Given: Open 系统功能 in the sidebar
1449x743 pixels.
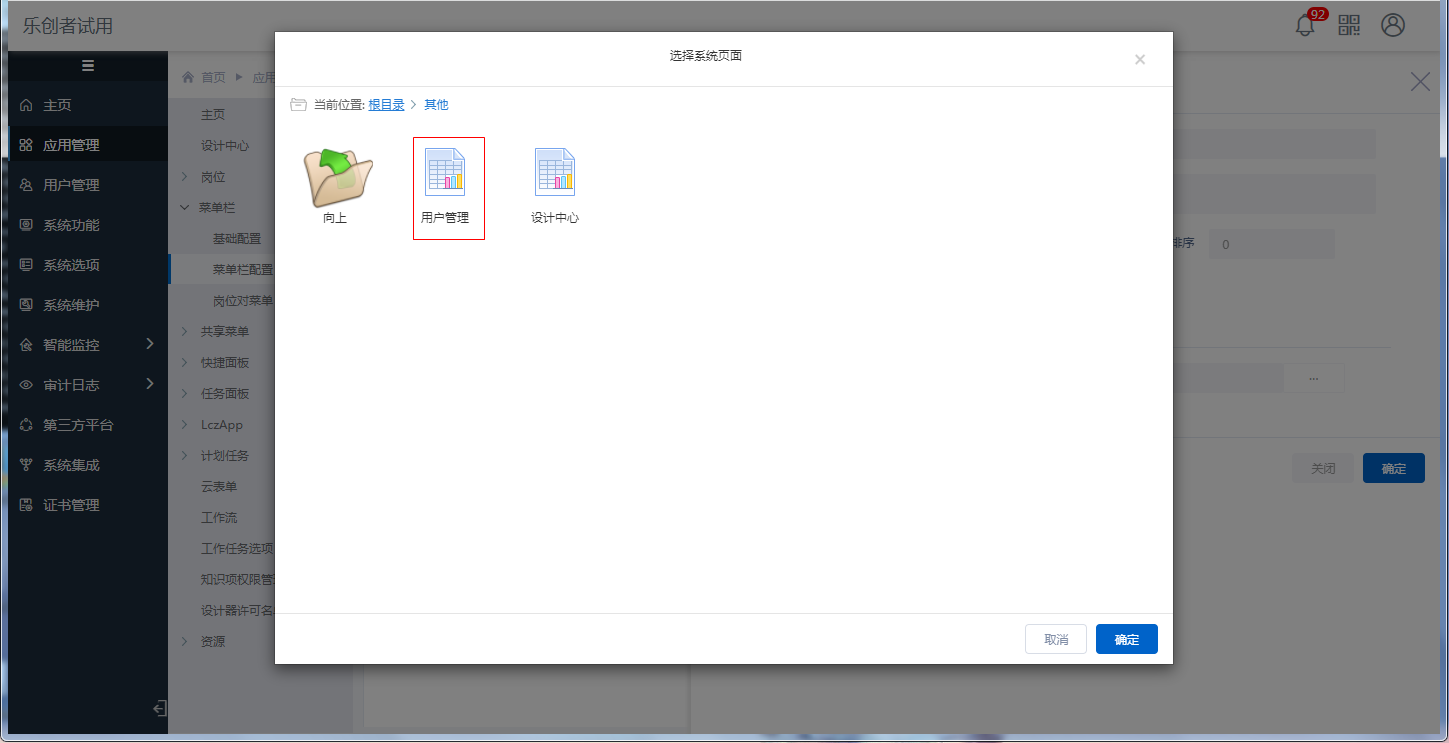Looking at the screenshot, I should tap(71, 225).
